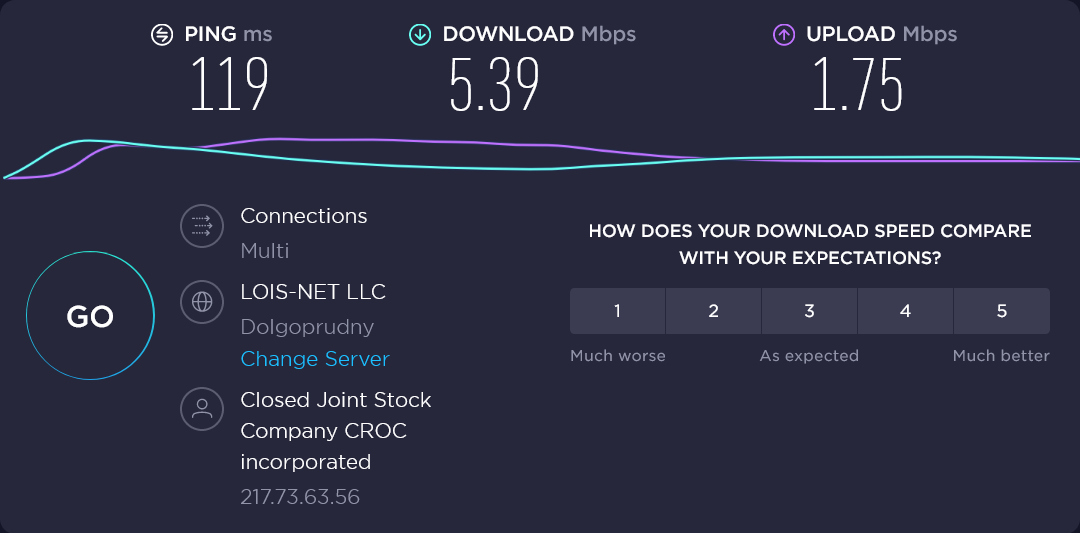Click the 5.39 download speed result
The width and height of the screenshot is (1080, 533).
coord(494,85)
